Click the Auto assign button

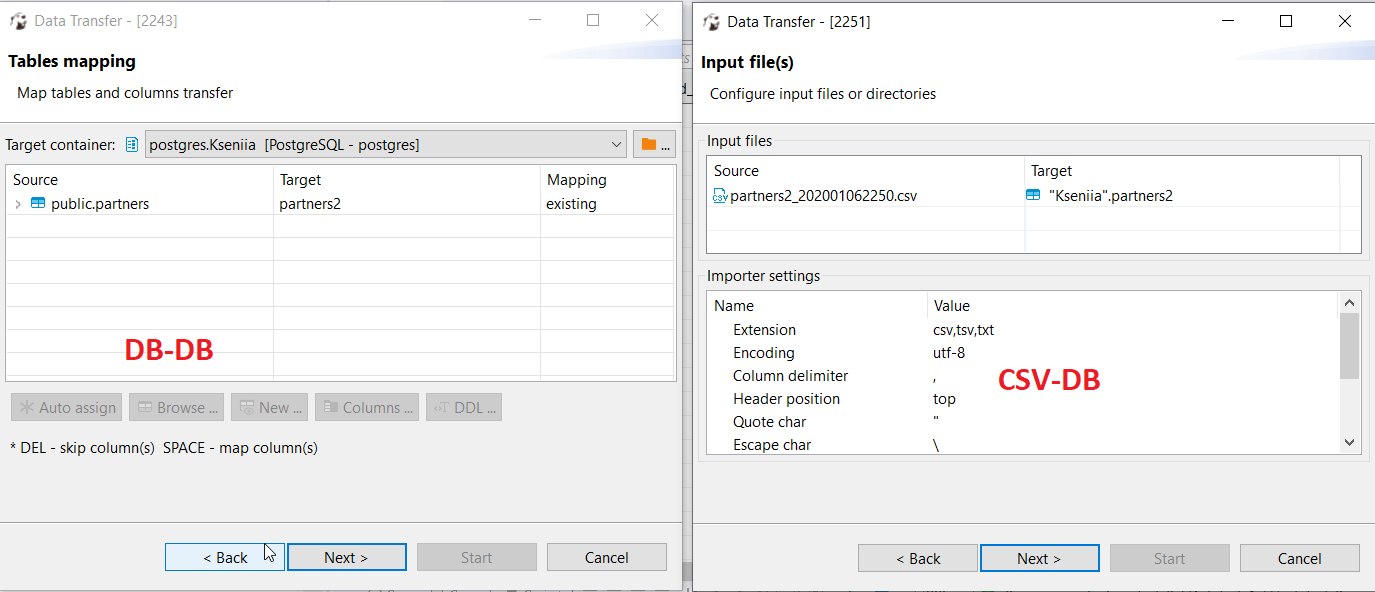(x=66, y=407)
